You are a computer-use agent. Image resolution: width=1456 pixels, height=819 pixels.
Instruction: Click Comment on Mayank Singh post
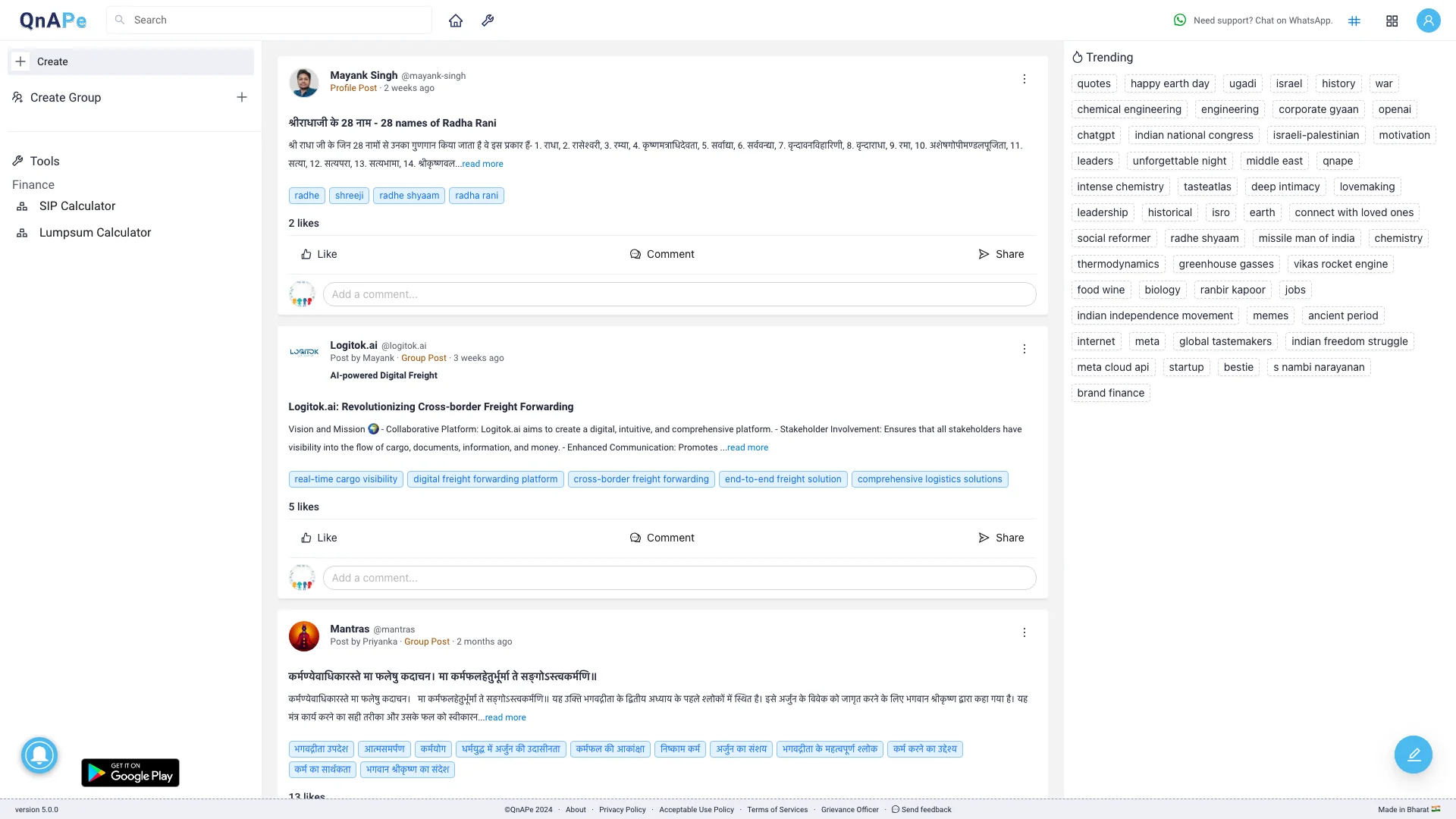tap(662, 254)
